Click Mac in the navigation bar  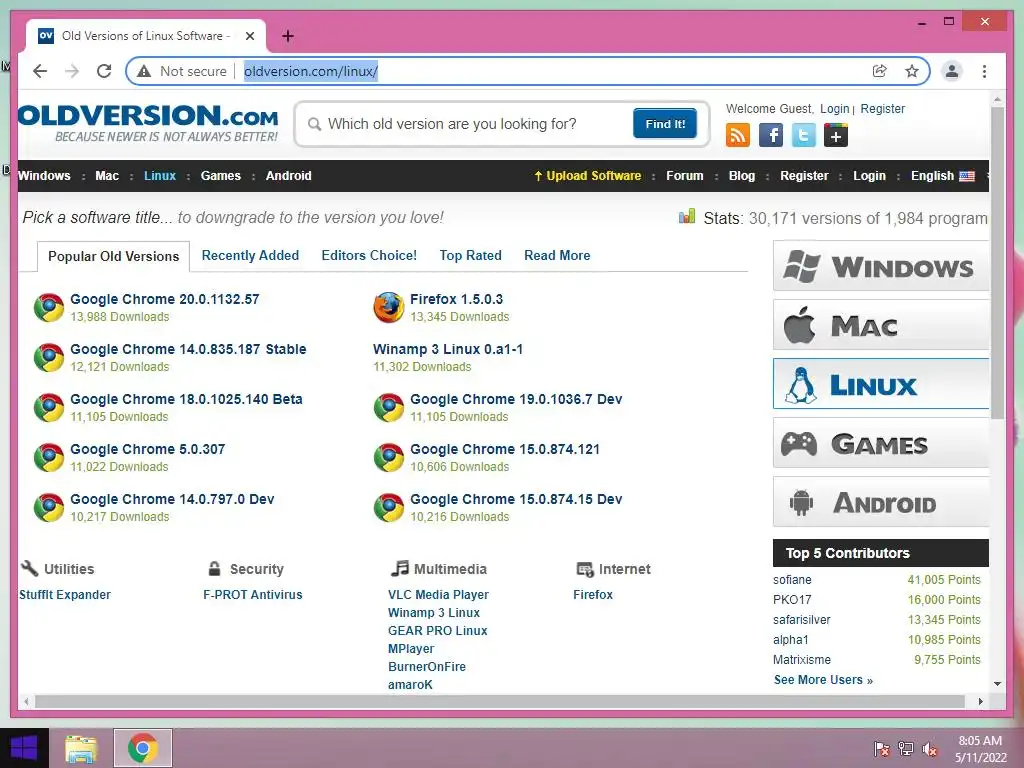[107, 176]
